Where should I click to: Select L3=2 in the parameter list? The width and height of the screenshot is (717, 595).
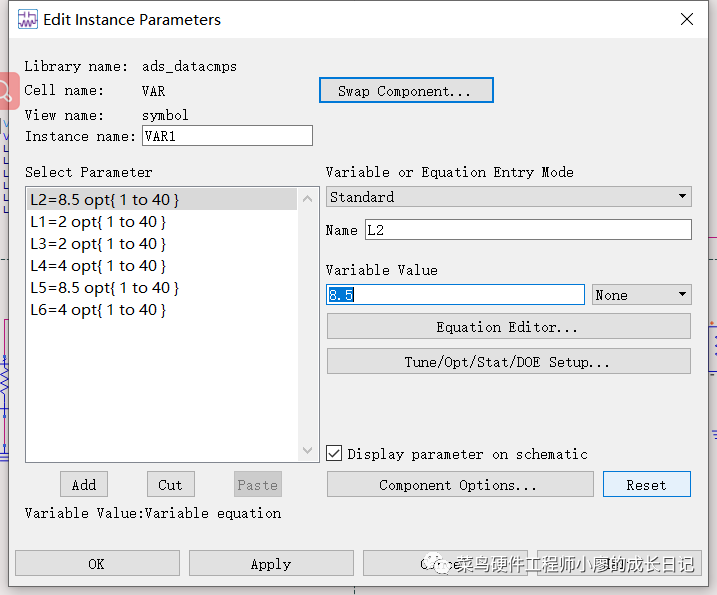98,244
